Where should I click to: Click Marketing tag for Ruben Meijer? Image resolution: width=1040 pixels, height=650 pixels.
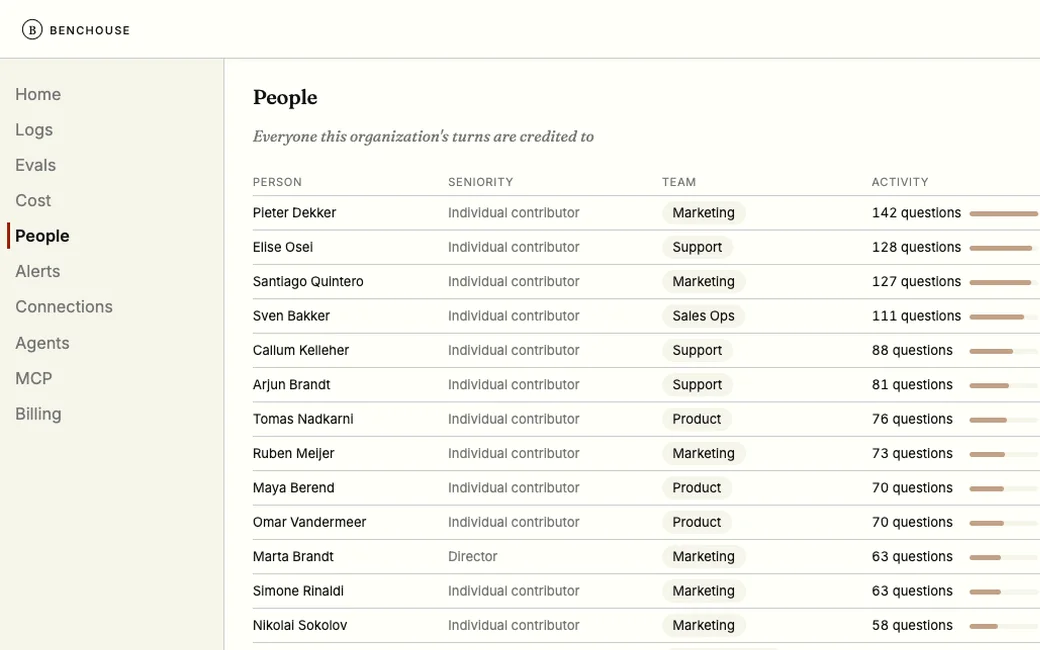[704, 454]
